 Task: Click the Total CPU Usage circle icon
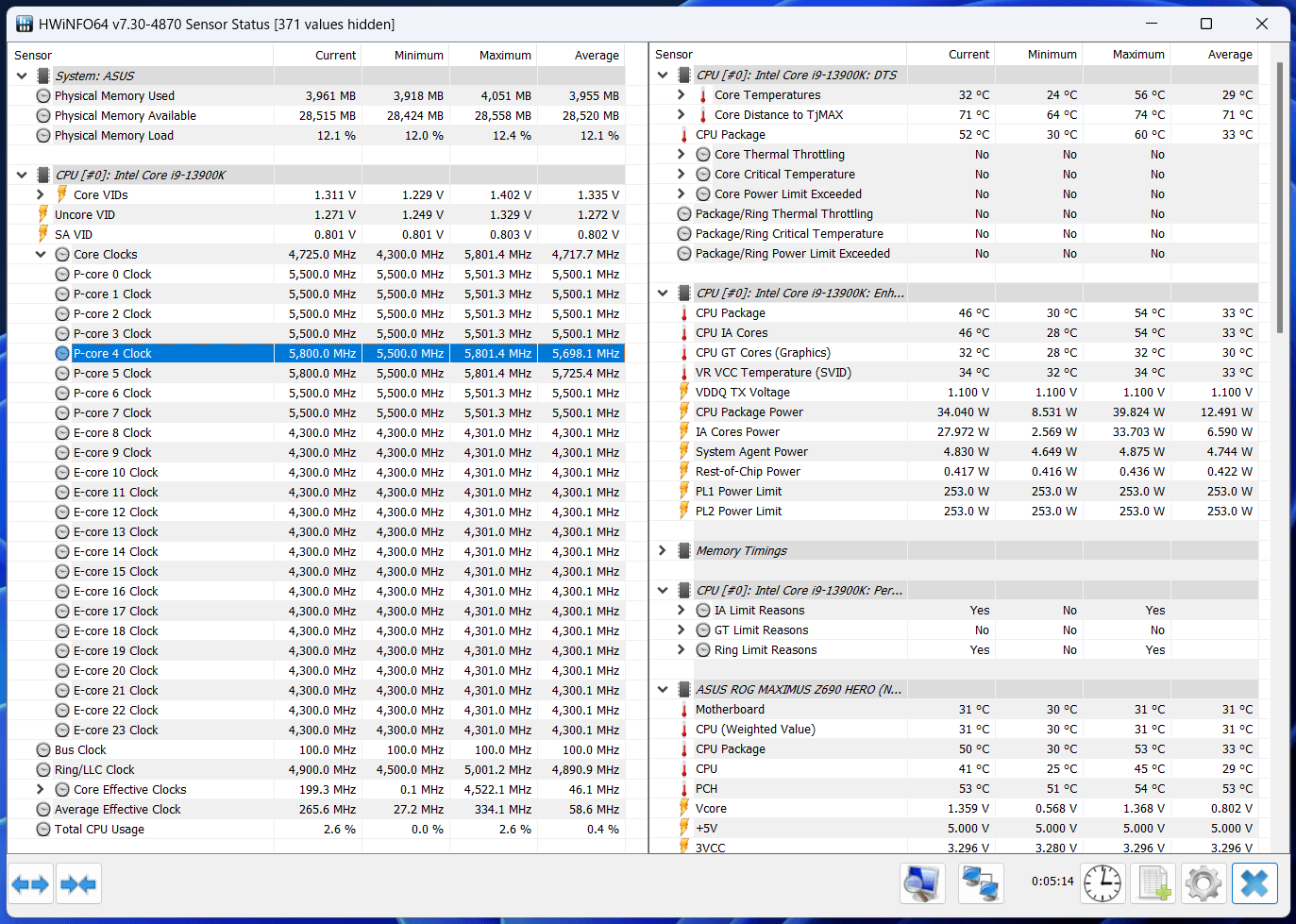(x=43, y=829)
